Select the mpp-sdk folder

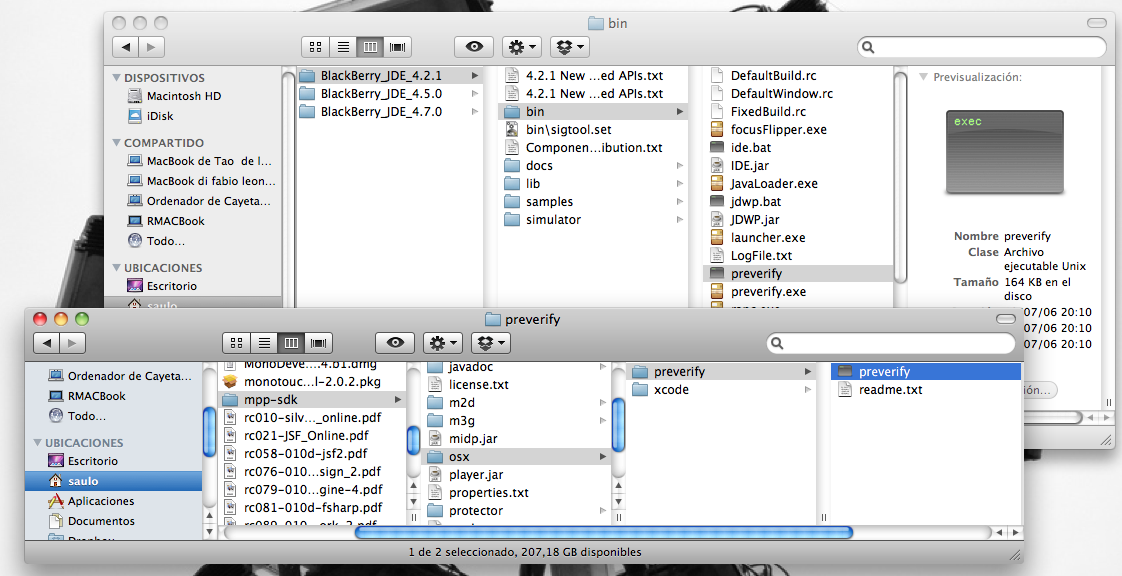pyautogui.click(x=313, y=399)
